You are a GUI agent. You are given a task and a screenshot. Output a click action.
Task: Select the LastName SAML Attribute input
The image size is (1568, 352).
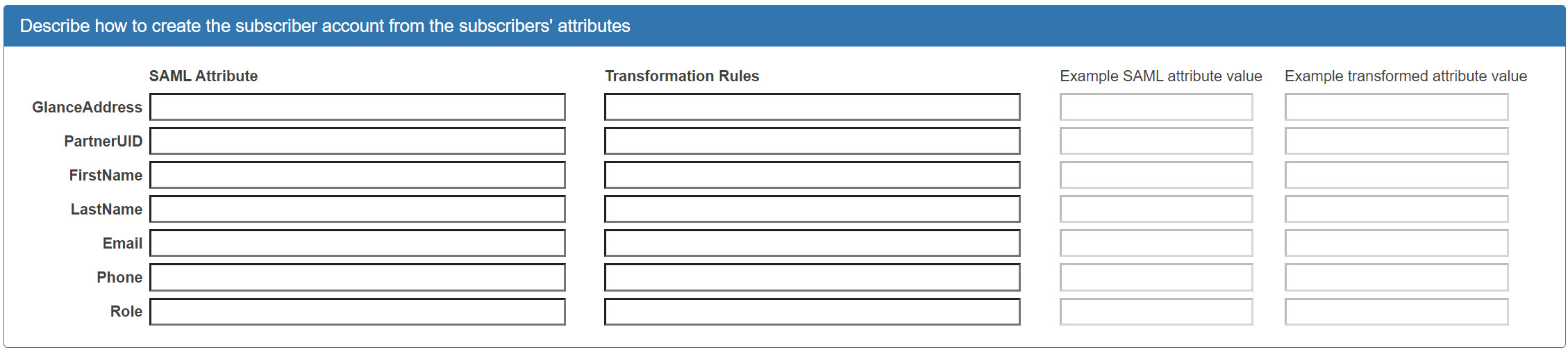[x=357, y=209]
